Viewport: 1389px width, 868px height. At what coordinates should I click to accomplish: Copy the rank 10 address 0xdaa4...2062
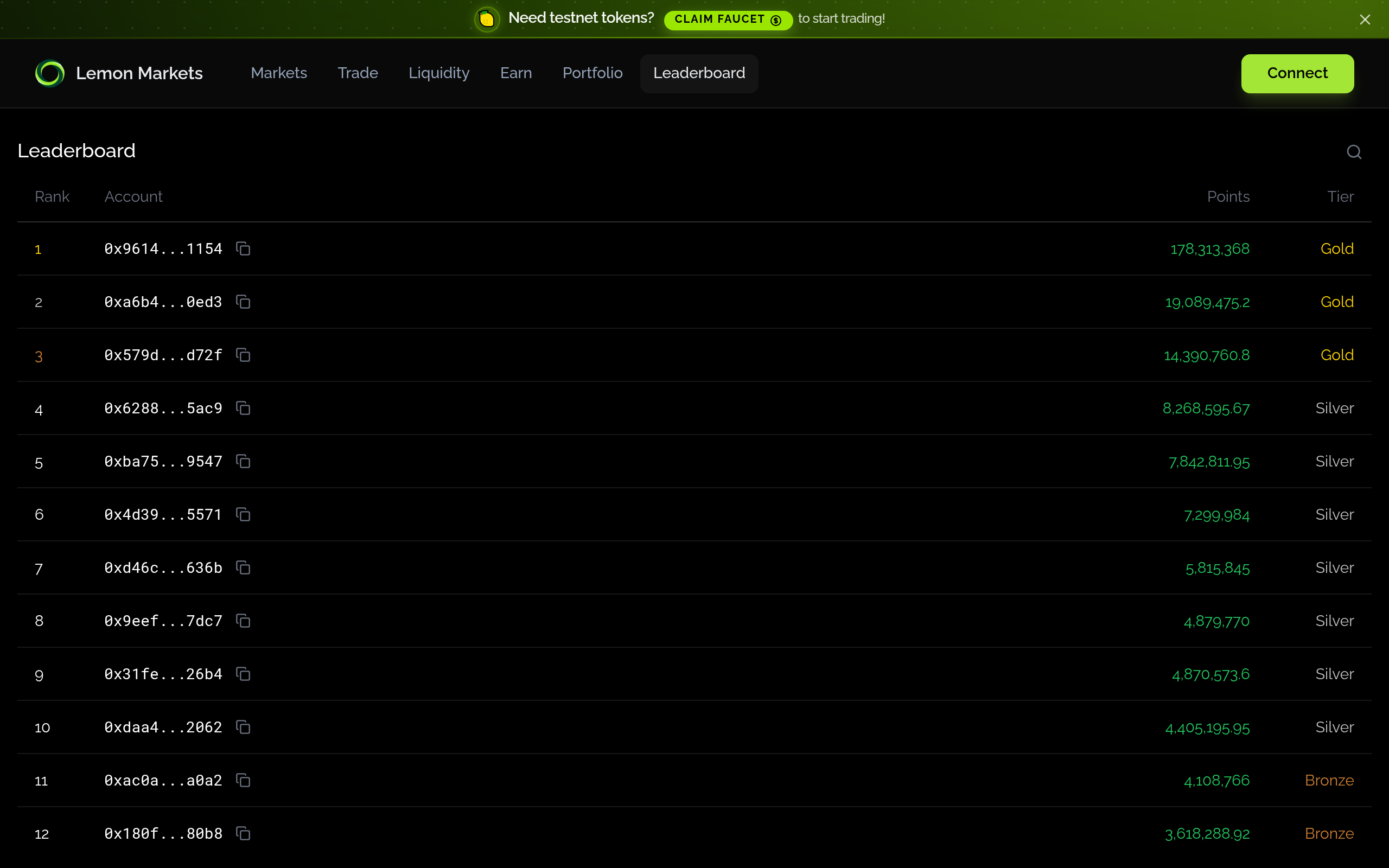pyautogui.click(x=244, y=727)
